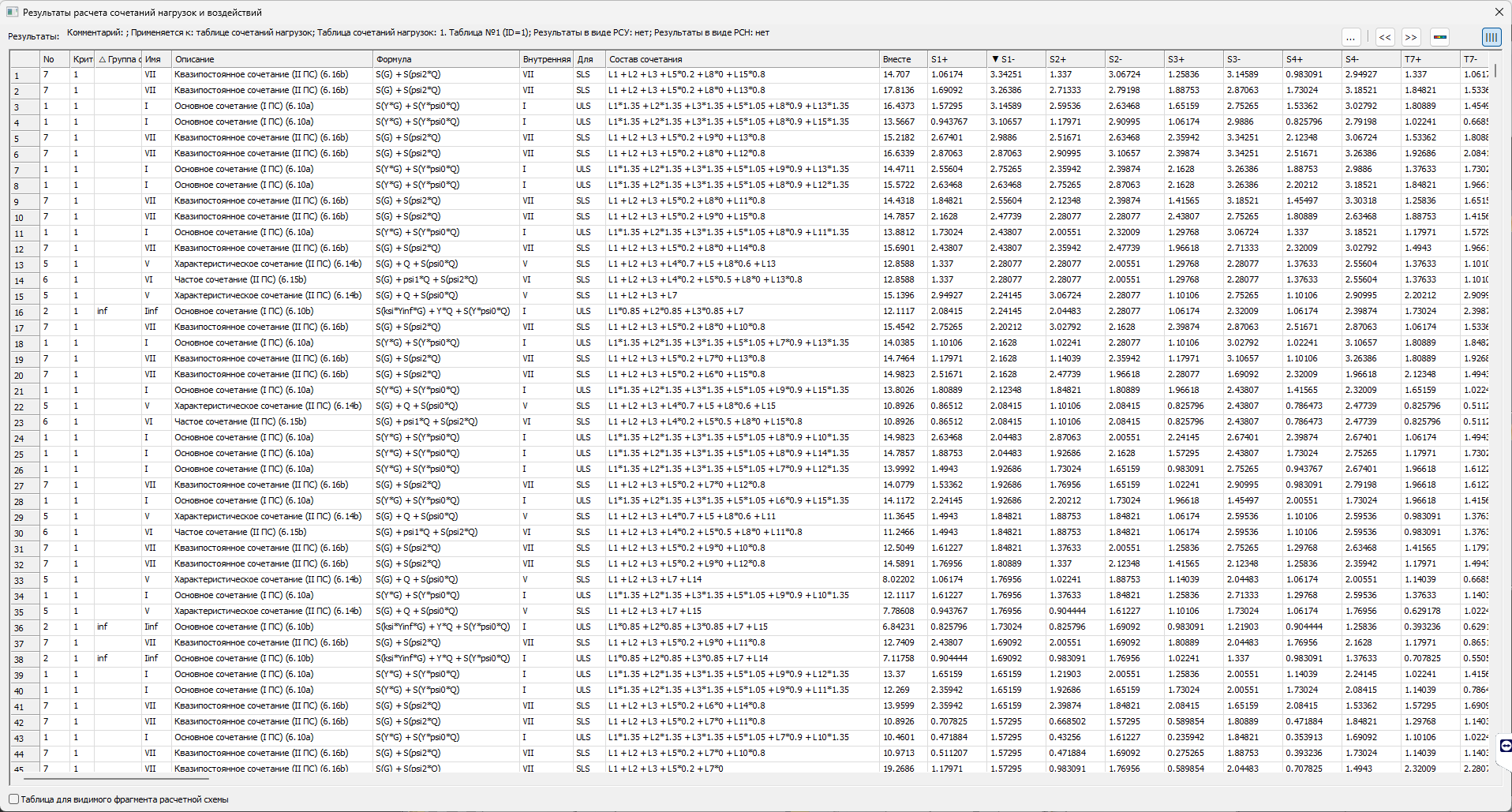1512x812 pixels.
Task: Click the S1+ column header
Action: [956, 59]
